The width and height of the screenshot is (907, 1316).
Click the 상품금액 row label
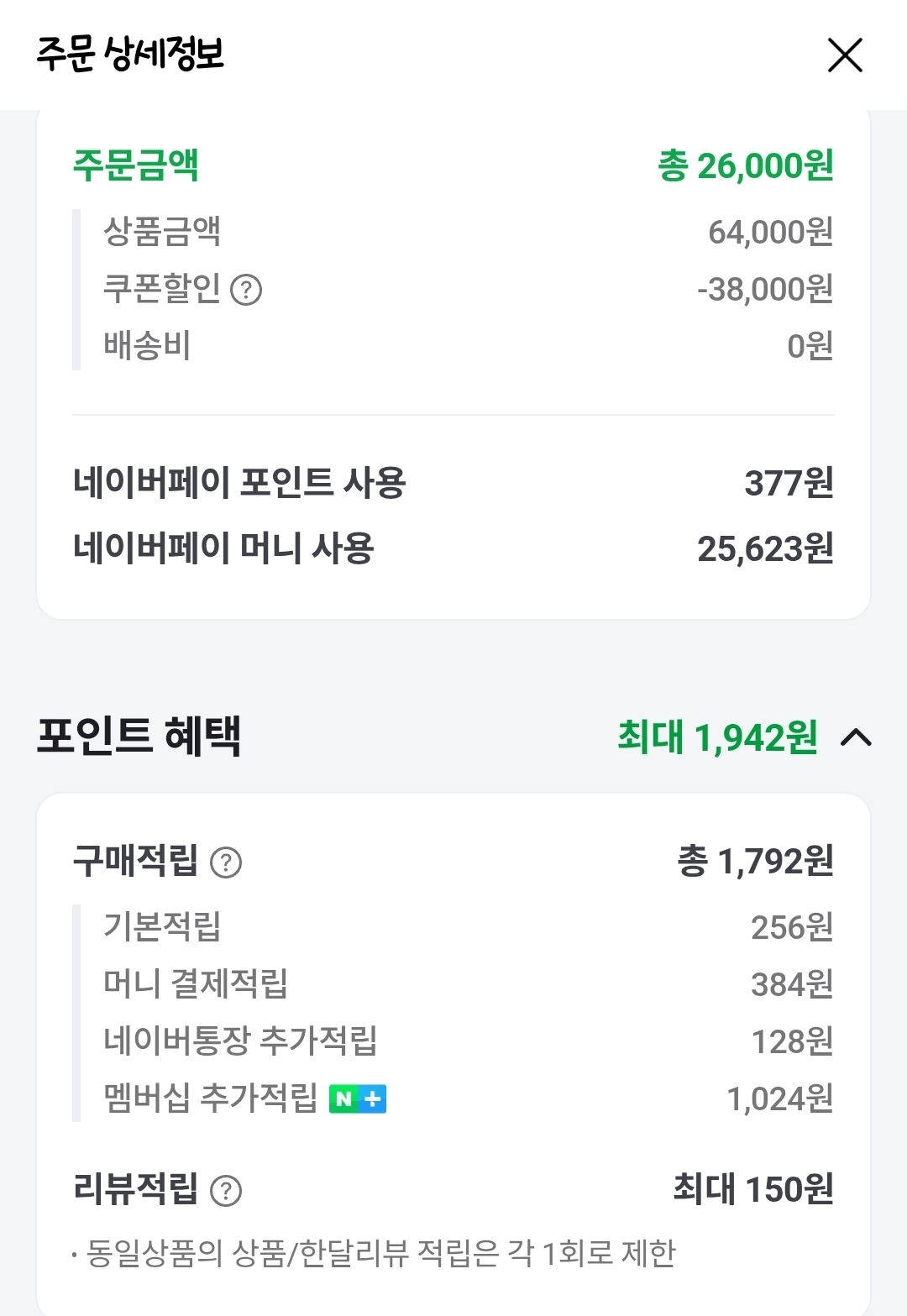tap(162, 231)
